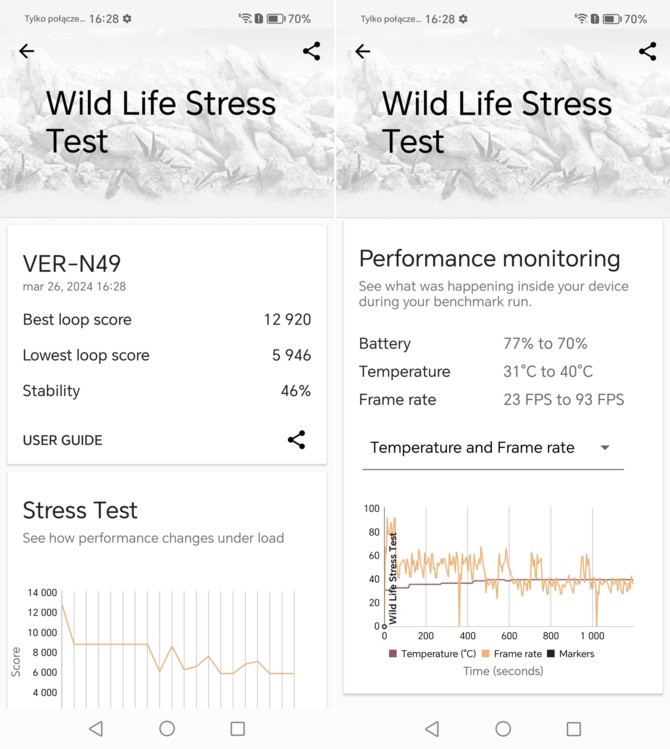Toggle the Markers legend entry
Viewport: 670px width, 749px height.
(x=571, y=653)
